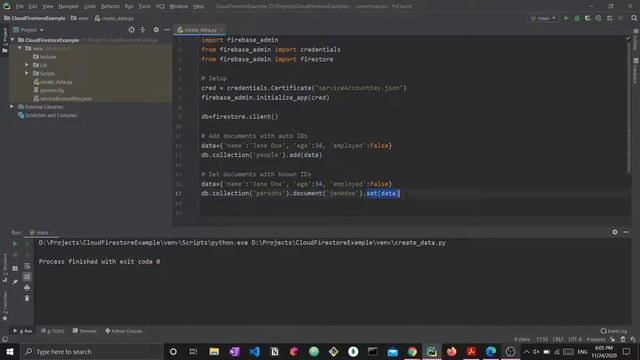The height and width of the screenshot is (360, 640).
Task: Select Run tool window button at bottom
Action: pos(23,331)
